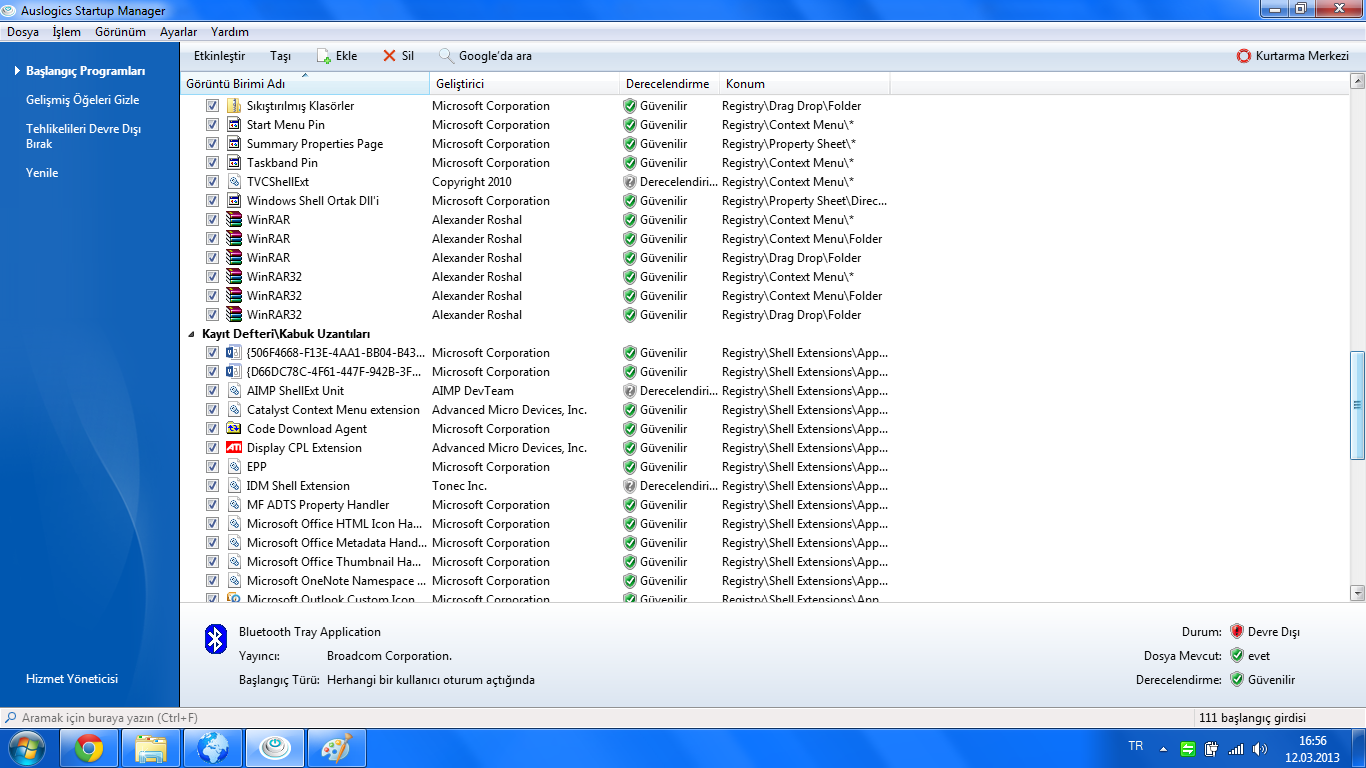
Task: Open the Yardım menu
Action: [230, 32]
